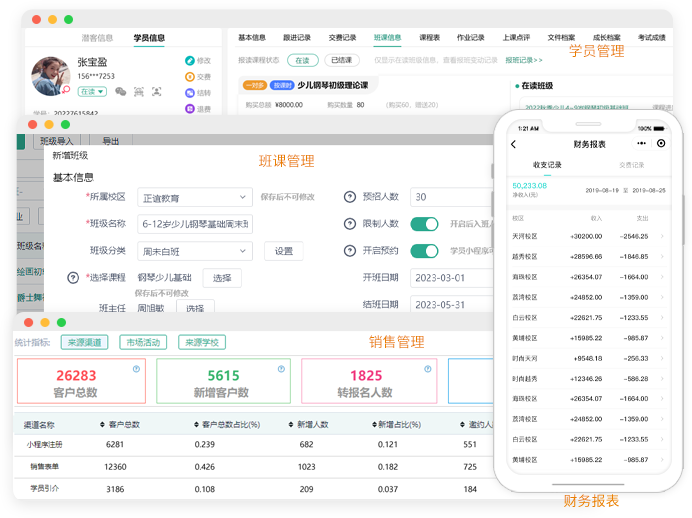Open the 基本信息 tab in student management
Image resolution: width=692 pixels, height=518 pixels.
tap(252, 38)
